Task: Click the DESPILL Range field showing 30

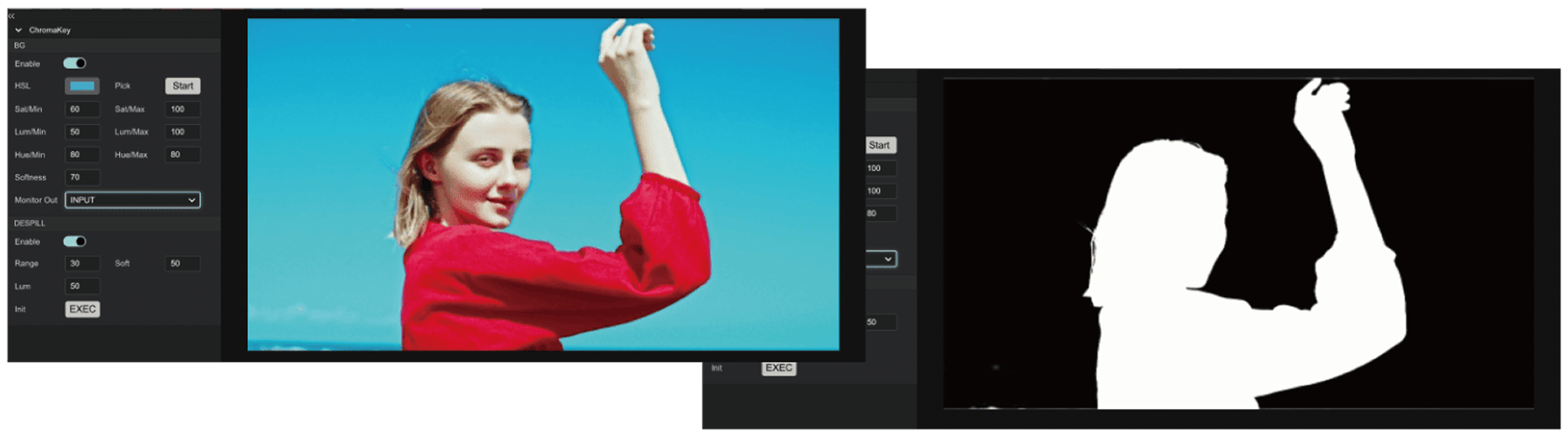Action: pyautogui.click(x=82, y=264)
